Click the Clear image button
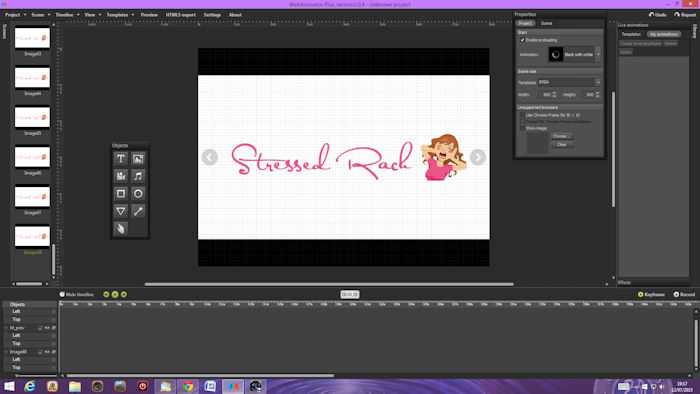 point(562,145)
